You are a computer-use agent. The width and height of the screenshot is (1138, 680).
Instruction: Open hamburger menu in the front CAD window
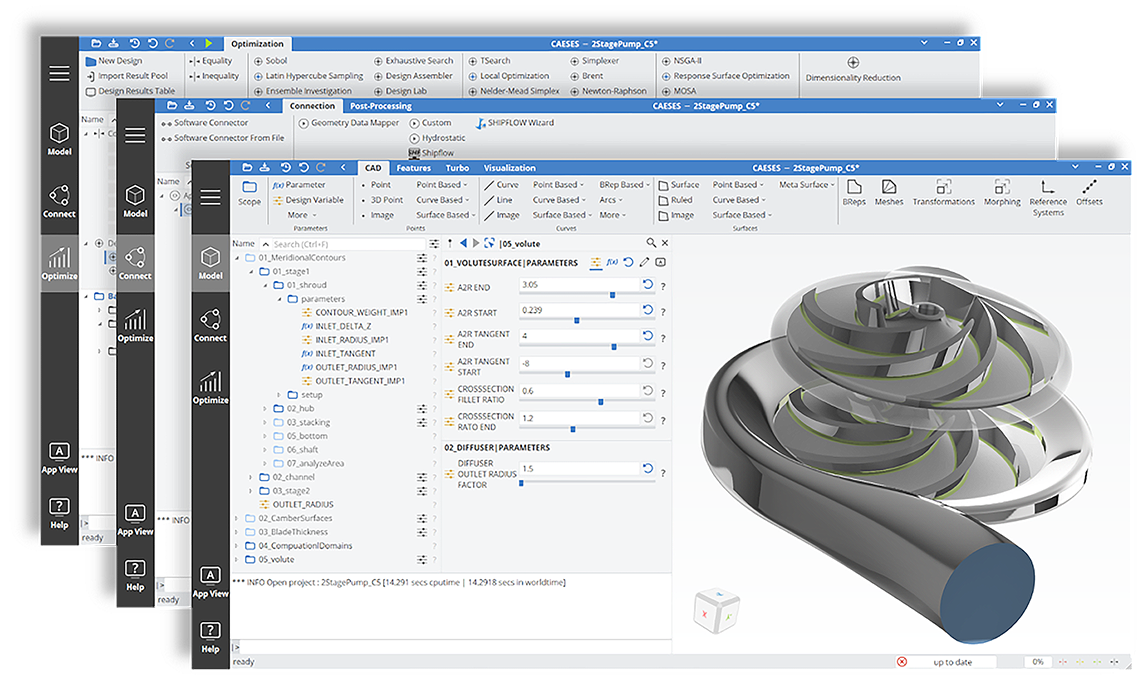(210, 197)
